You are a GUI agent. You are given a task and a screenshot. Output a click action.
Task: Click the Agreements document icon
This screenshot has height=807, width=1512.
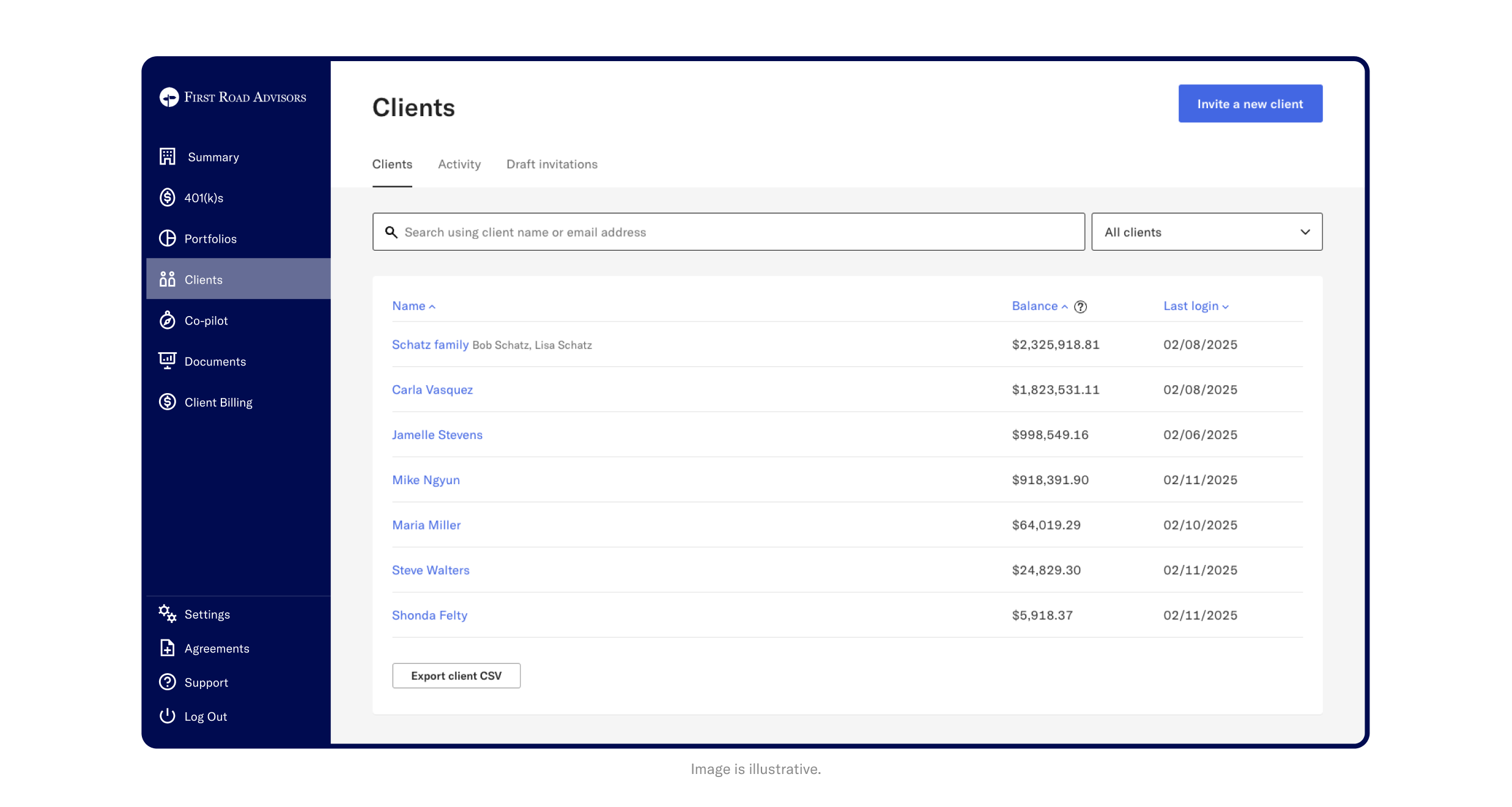168,648
